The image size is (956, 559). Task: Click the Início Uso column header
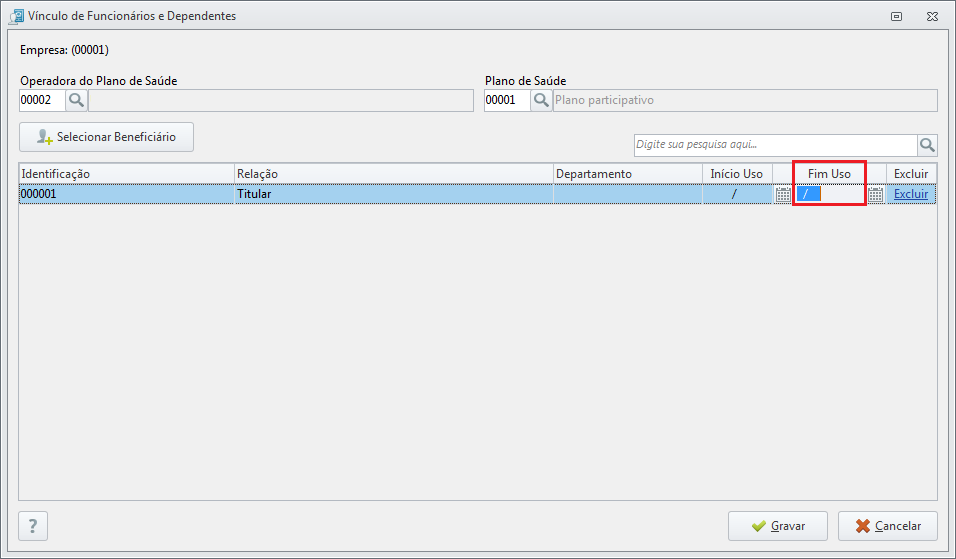click(737, 174)
